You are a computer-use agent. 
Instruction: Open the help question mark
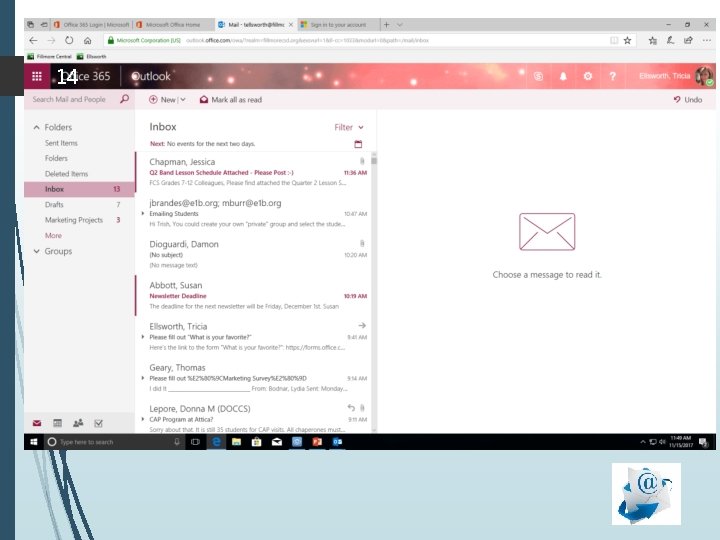[x=613, y=76]
